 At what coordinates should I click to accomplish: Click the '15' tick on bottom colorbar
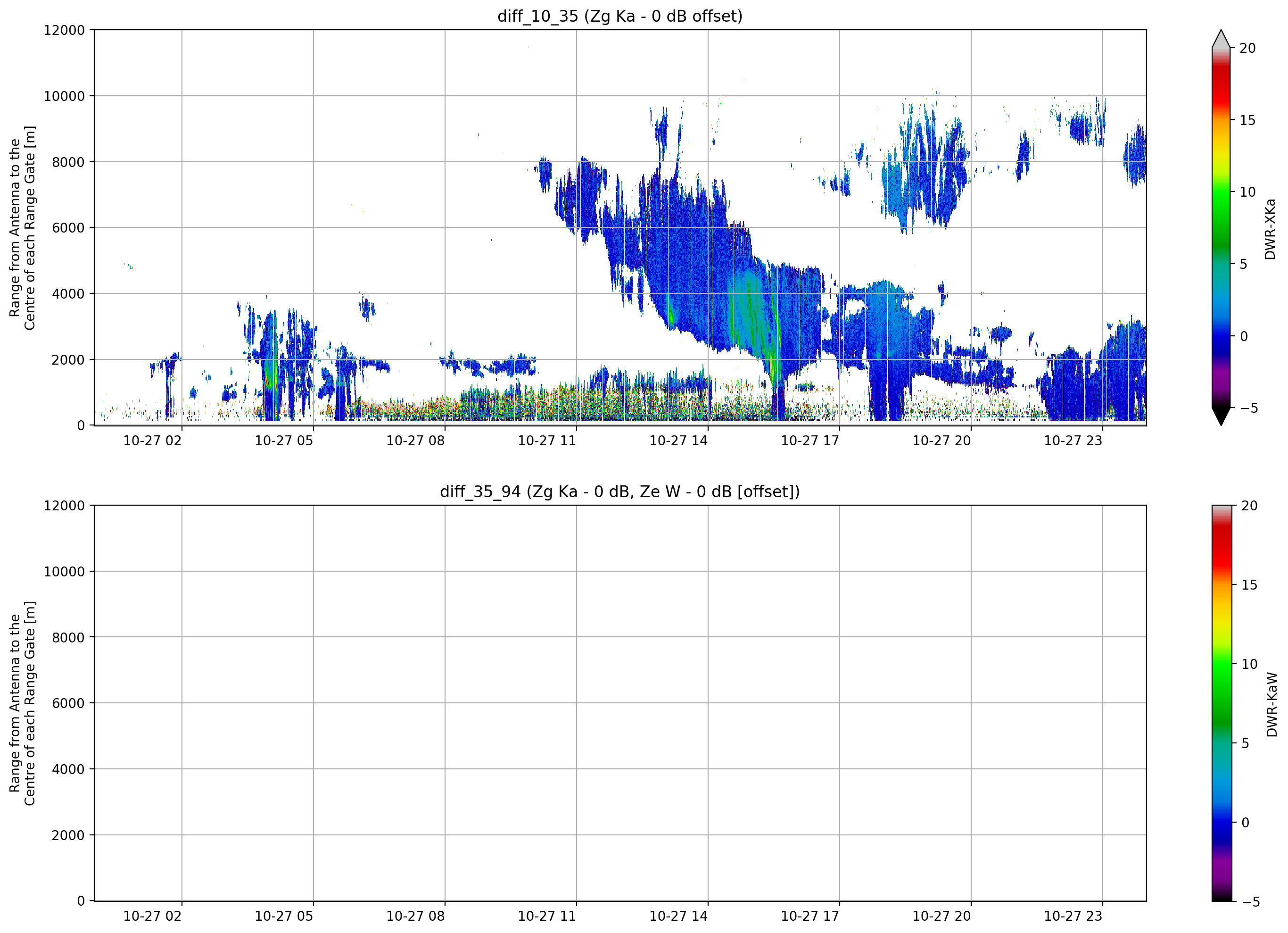pos(1249,585)
